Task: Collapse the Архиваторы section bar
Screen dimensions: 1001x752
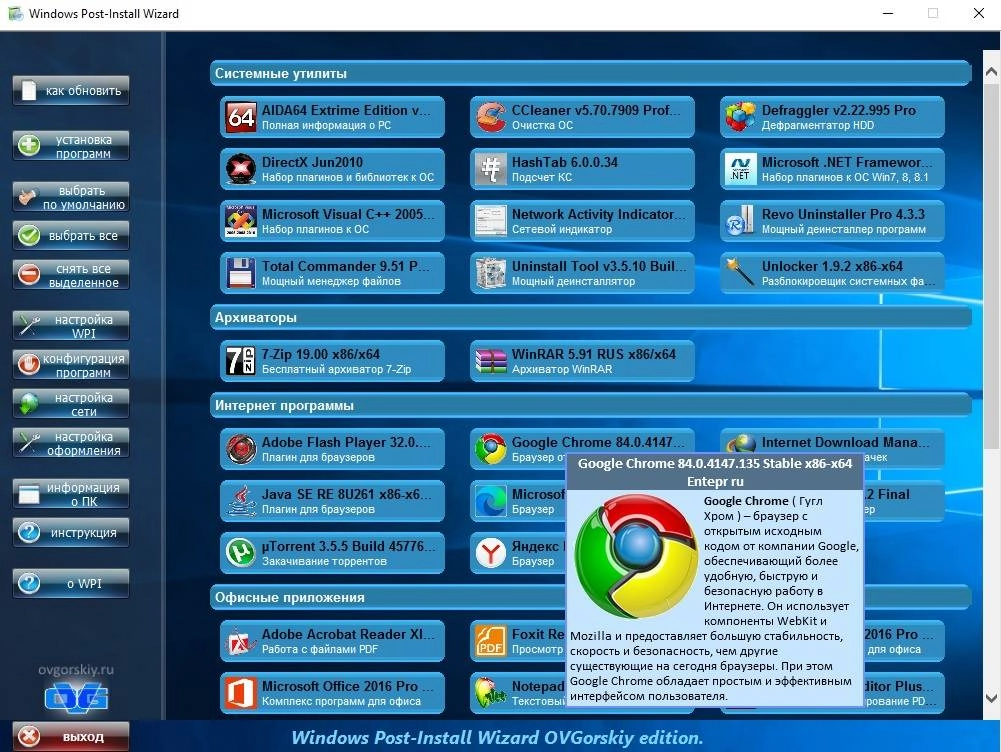Action: point(590,318)
